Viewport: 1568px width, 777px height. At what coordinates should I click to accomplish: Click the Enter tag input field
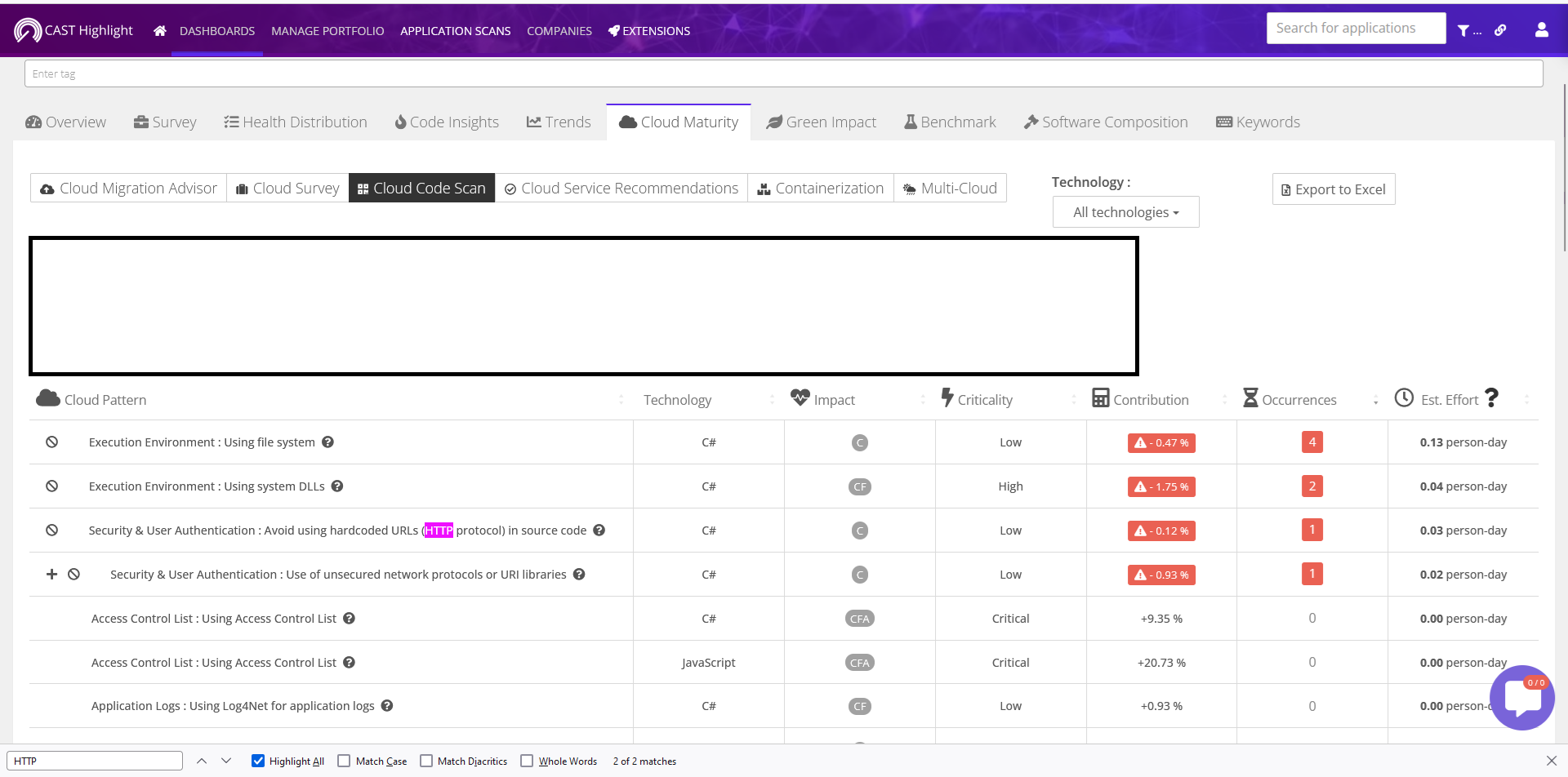[x=784, y=73]
